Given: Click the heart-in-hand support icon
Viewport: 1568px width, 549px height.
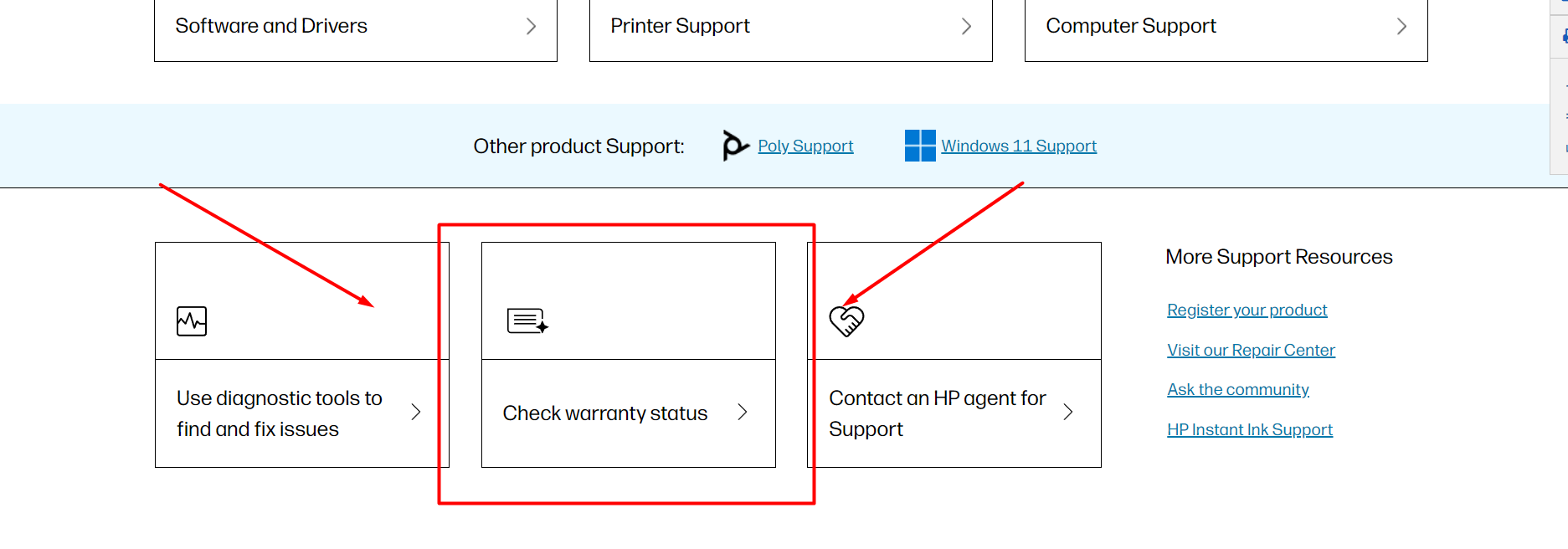Looking at the screenshot, I should click(x=847, y=321).
